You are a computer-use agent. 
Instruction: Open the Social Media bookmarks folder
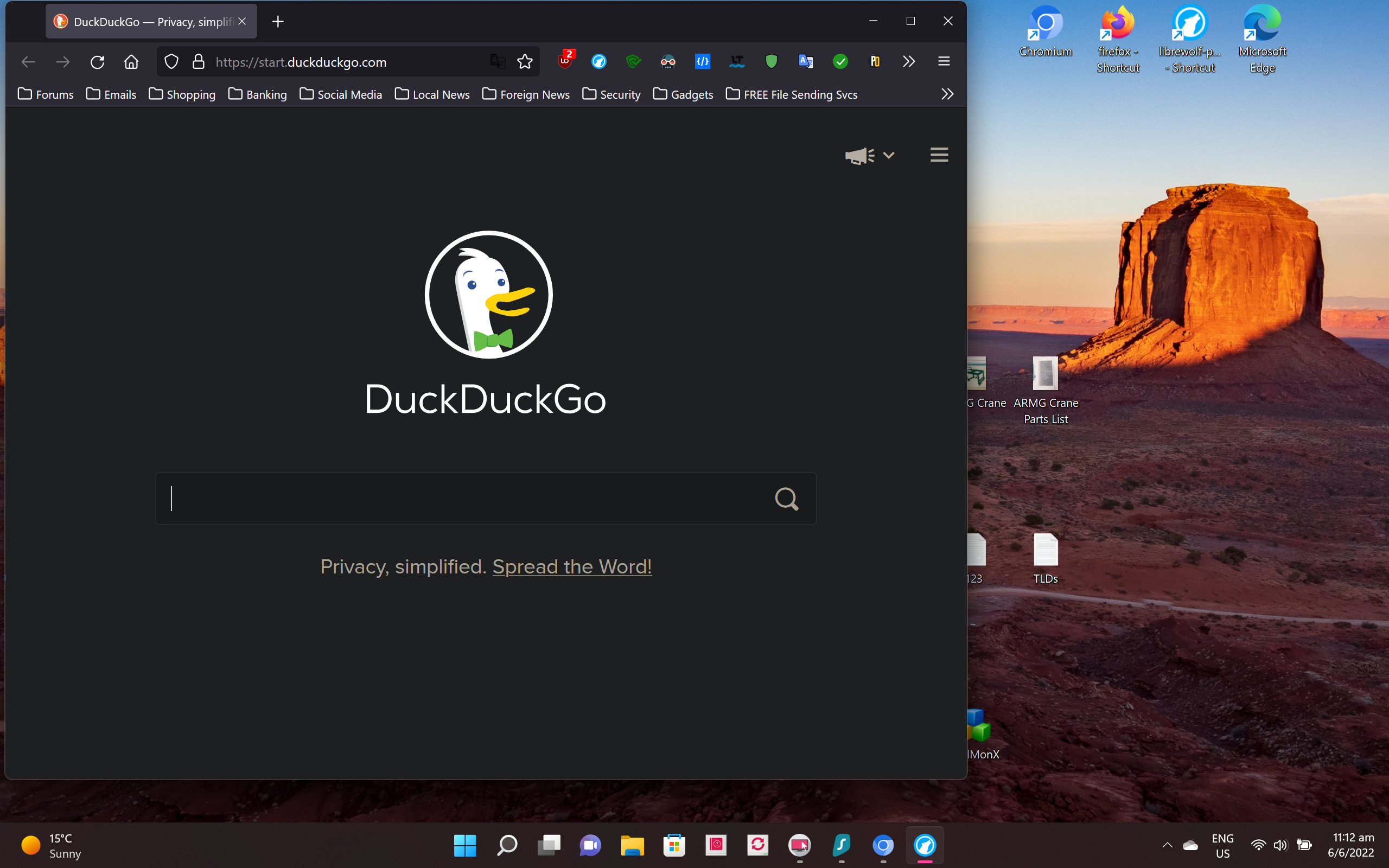(341, 94)
